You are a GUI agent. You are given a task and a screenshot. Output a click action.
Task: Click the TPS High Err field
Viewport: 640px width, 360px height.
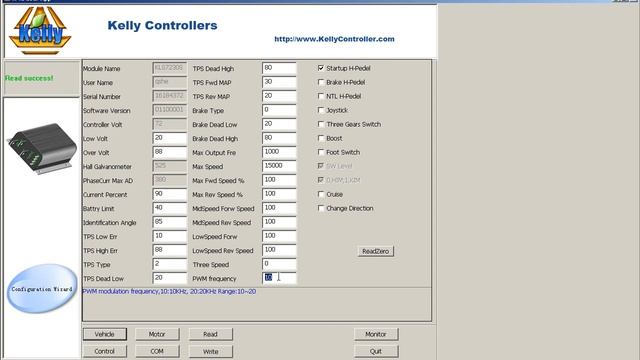click(170, 250)
